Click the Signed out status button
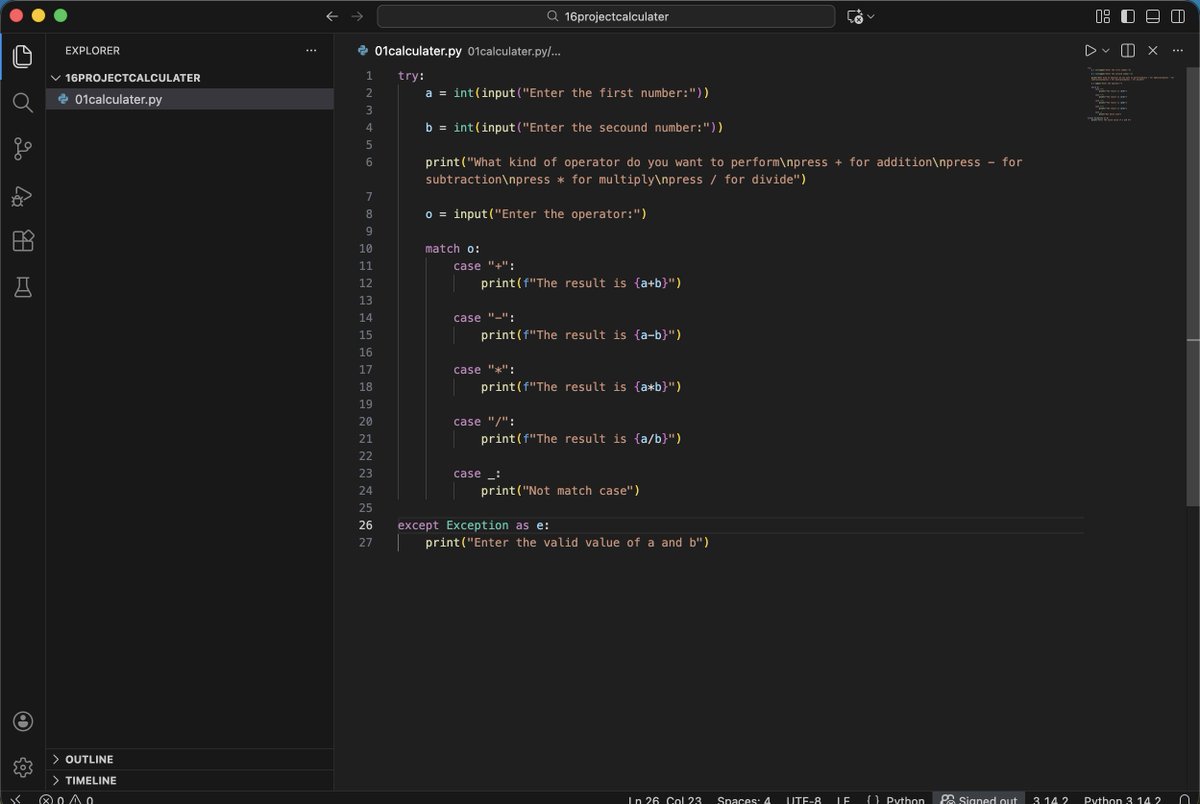Image resolution: width=1200 pixels, height=804 pixels. click(x=979, y=799)
